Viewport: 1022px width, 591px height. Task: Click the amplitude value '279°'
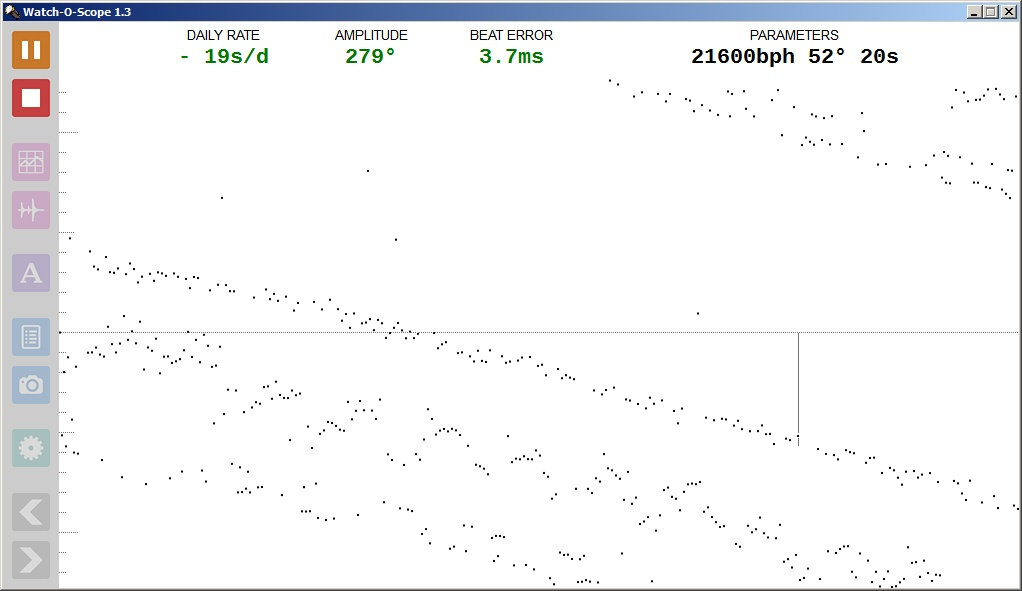point(370,57)
